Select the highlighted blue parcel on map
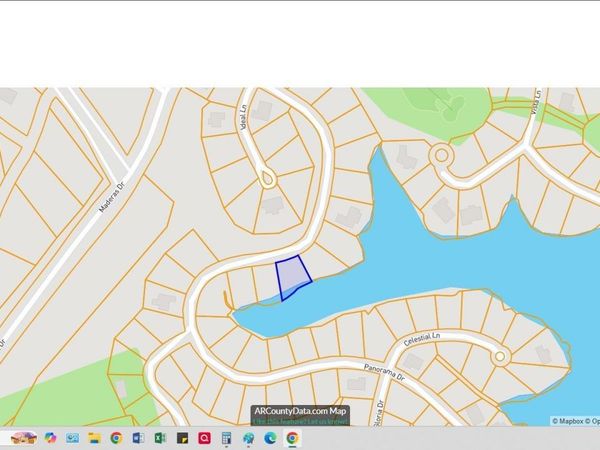The height and width of the screenshot is (450, 600). (x=292, y=275)
